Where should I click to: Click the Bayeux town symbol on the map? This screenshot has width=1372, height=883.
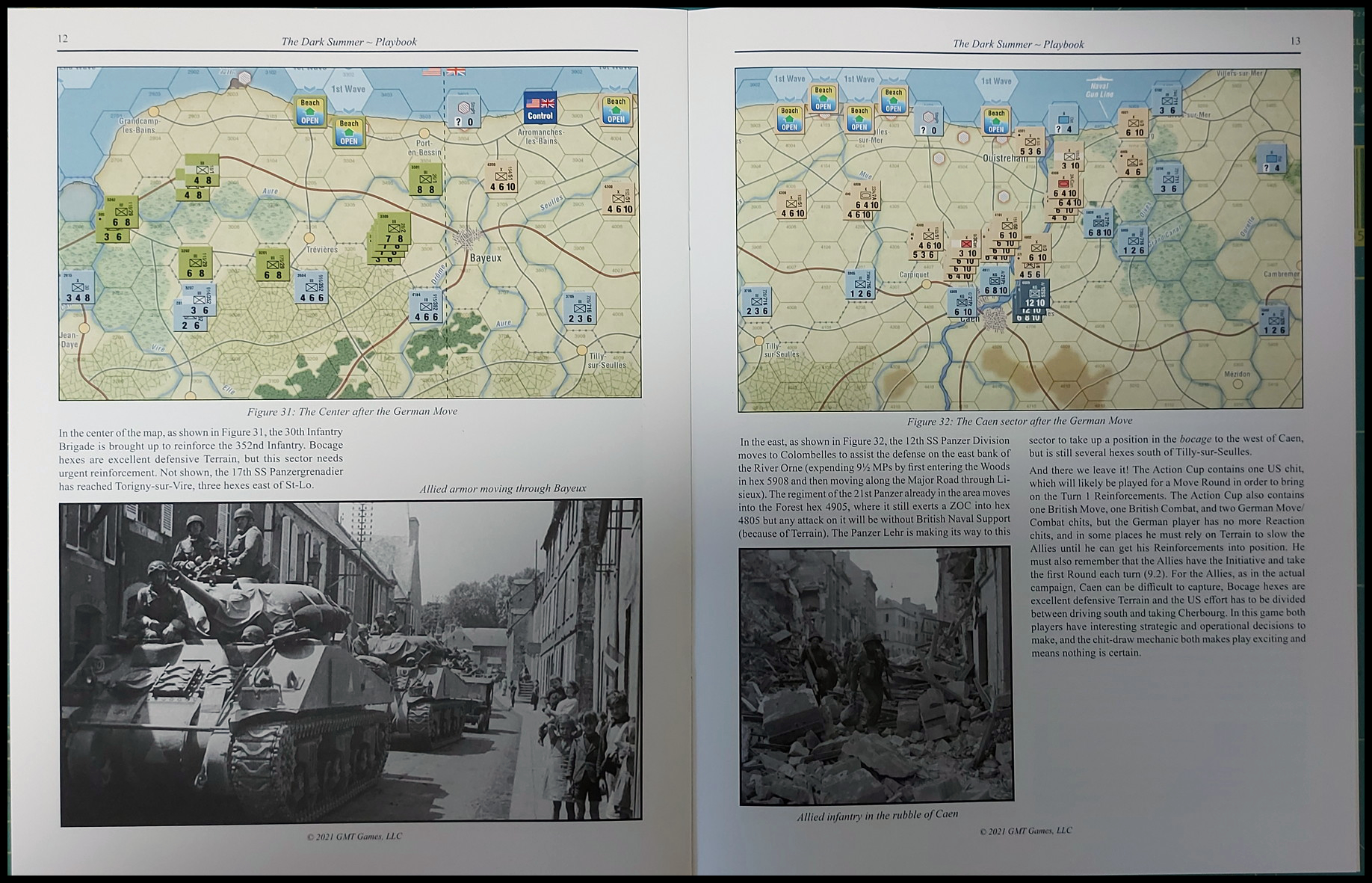click(x=467, y=239)
